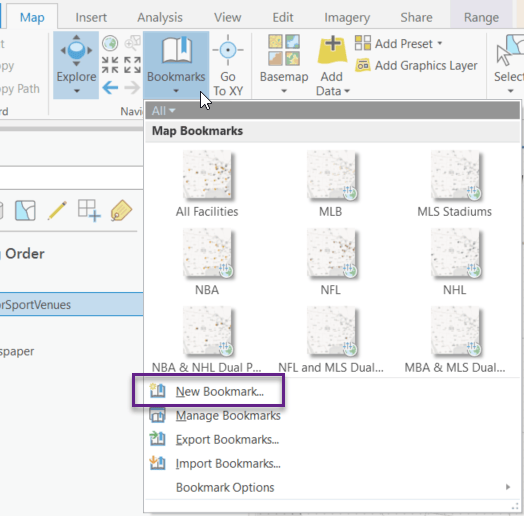Zoom to MBA & MLS Dual bookmark
Image resolution: width=524 pixels, height=516 pixels.
point(455,340)
